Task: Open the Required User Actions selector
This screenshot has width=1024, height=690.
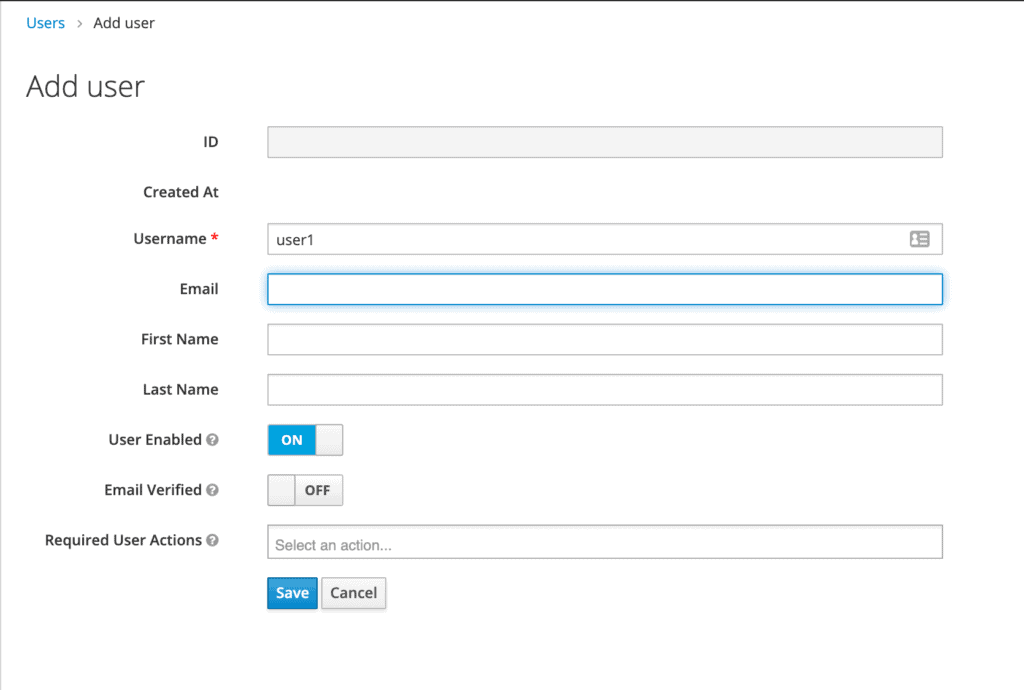Action: pos(605,542)
